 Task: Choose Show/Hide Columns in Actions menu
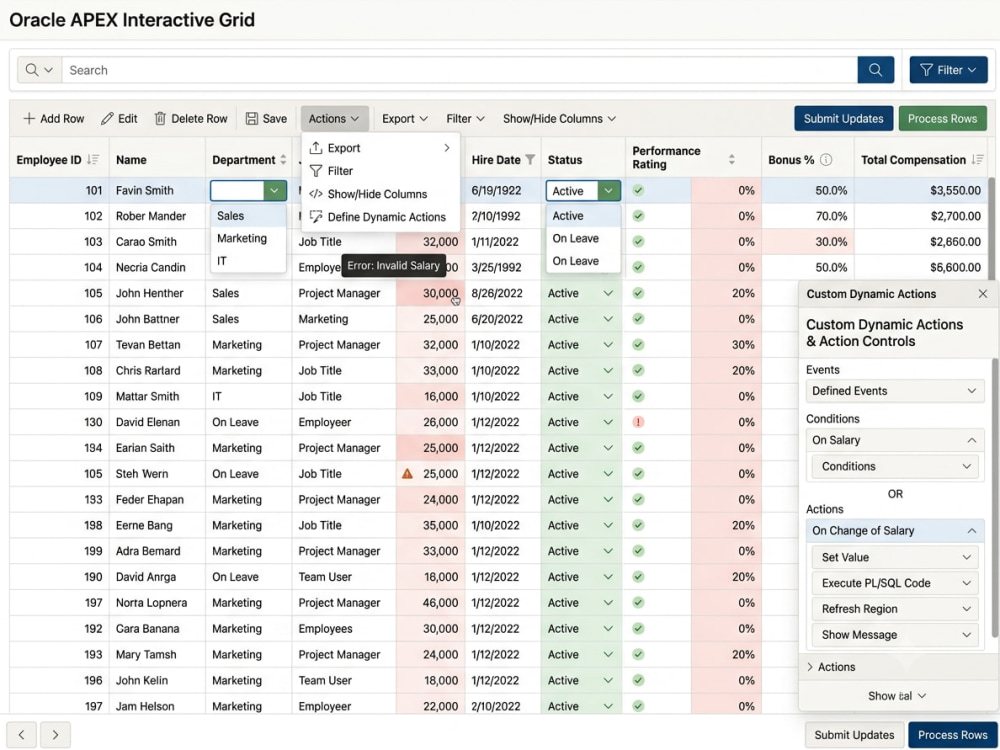[380, 194]
